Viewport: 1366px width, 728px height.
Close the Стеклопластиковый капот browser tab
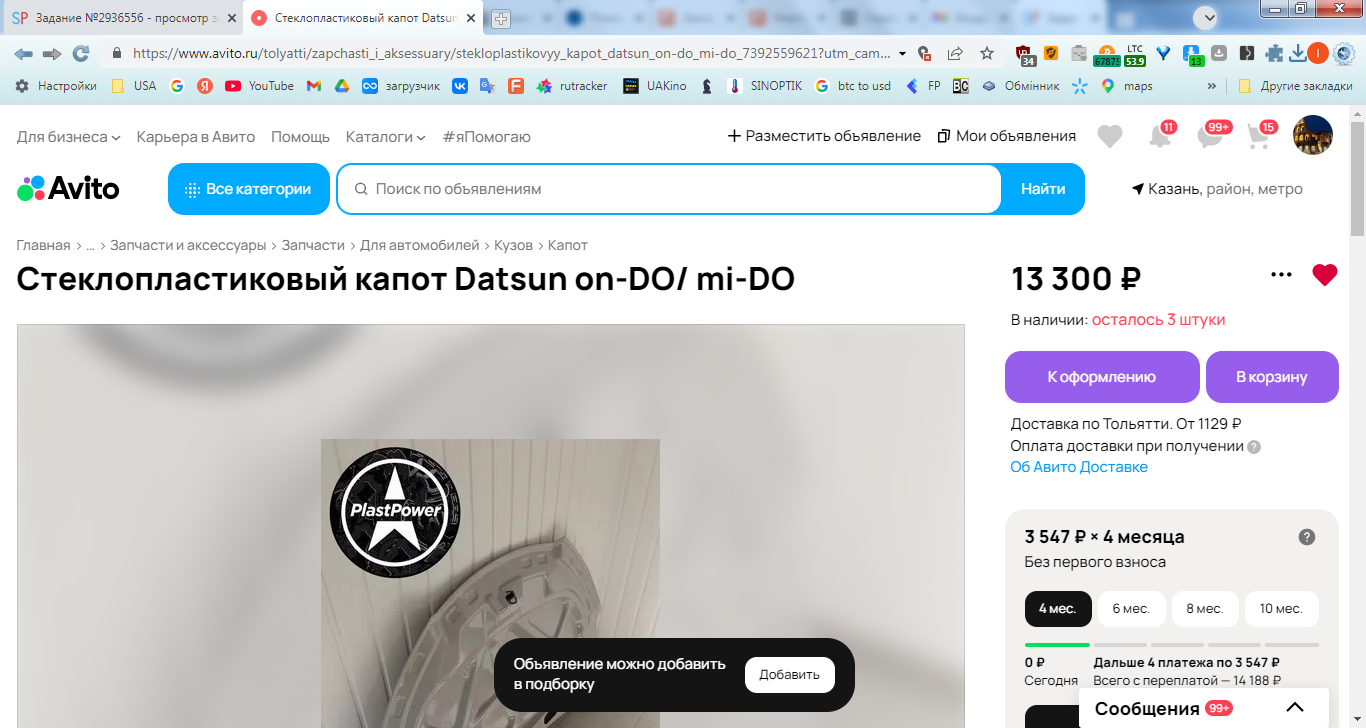[x=471, y=18]
